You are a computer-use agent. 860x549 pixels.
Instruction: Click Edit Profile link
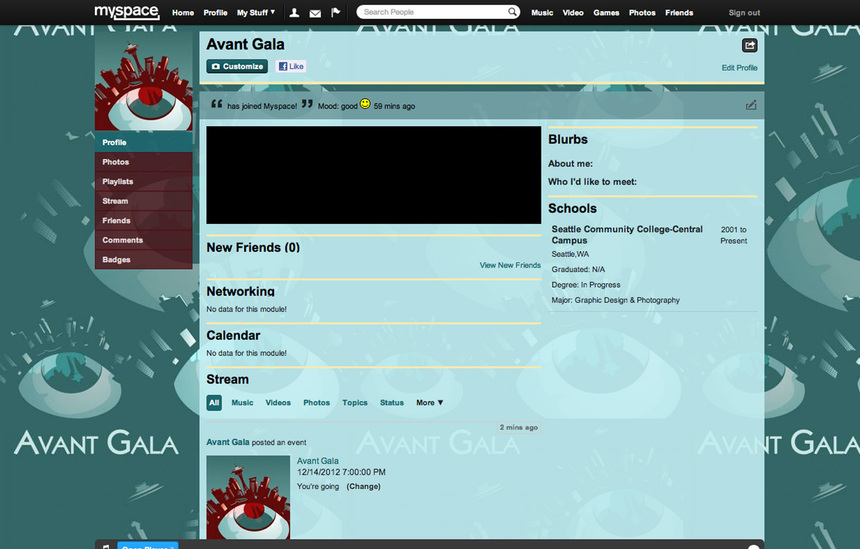739,68
